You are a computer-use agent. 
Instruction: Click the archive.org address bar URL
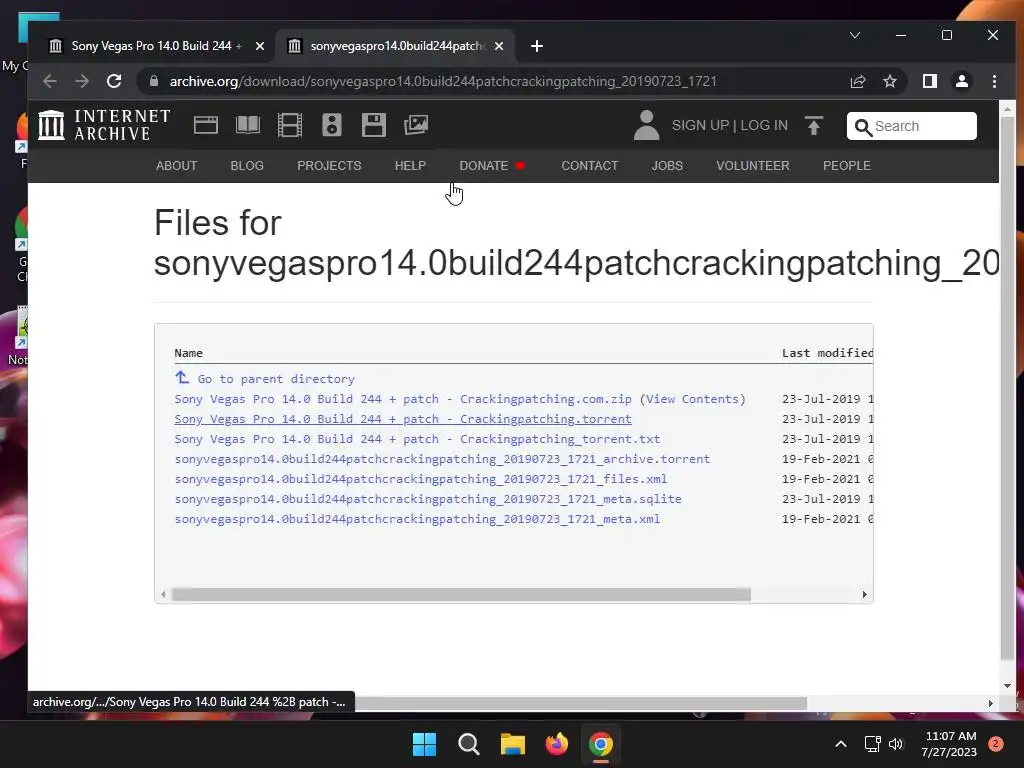(x=443, y=81)
